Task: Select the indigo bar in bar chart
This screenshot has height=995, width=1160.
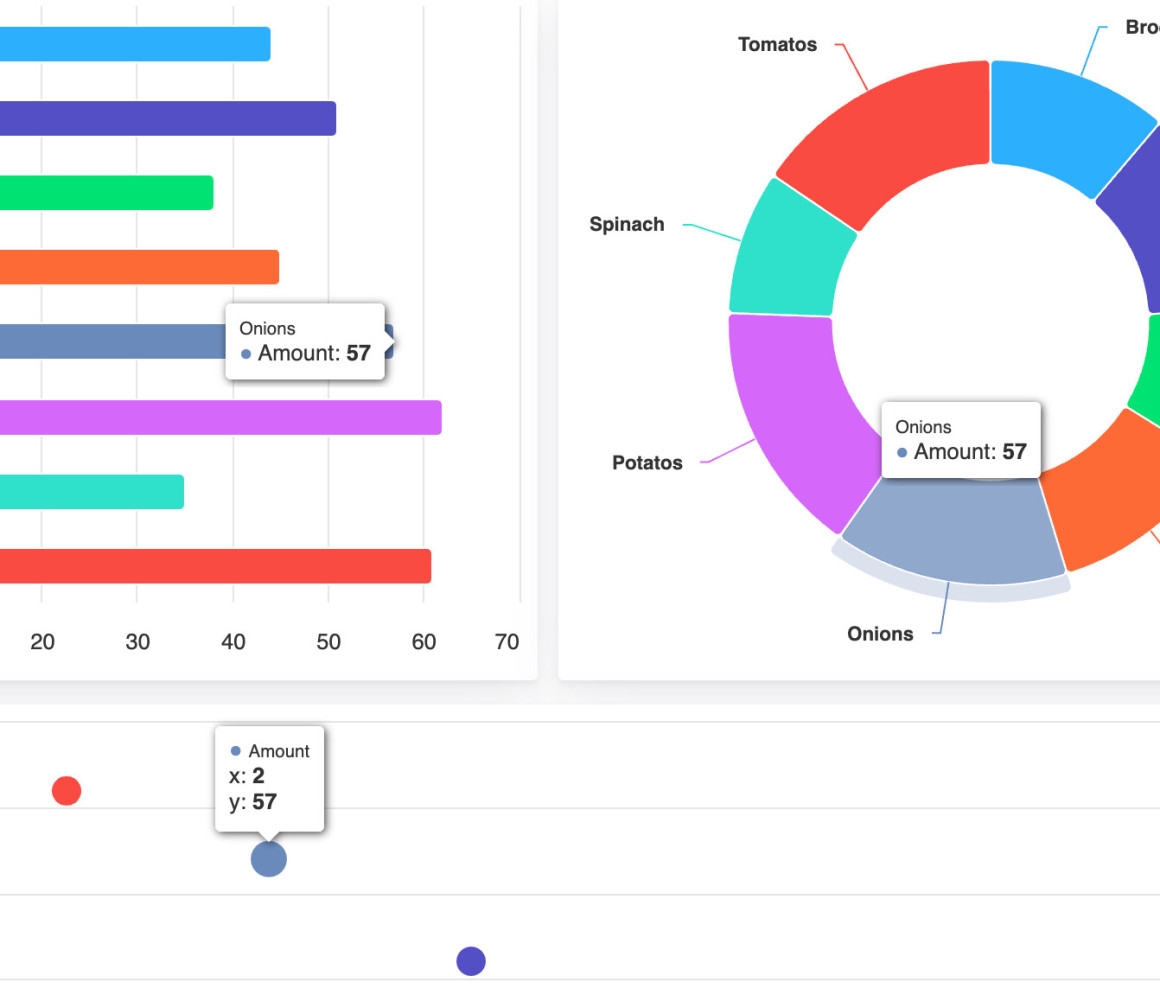Action: pos(168,118)
